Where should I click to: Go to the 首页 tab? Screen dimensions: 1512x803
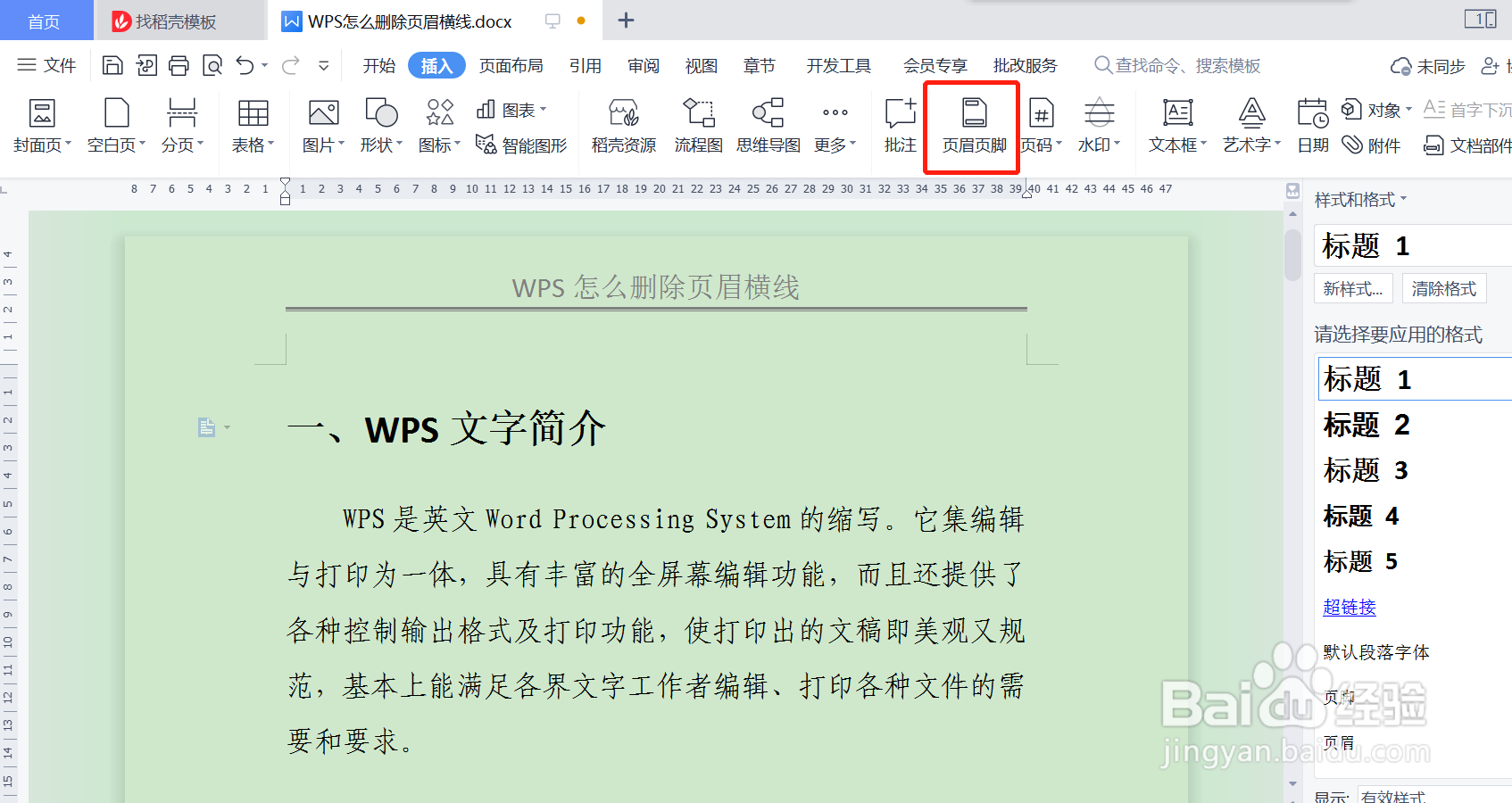[45, 21]
